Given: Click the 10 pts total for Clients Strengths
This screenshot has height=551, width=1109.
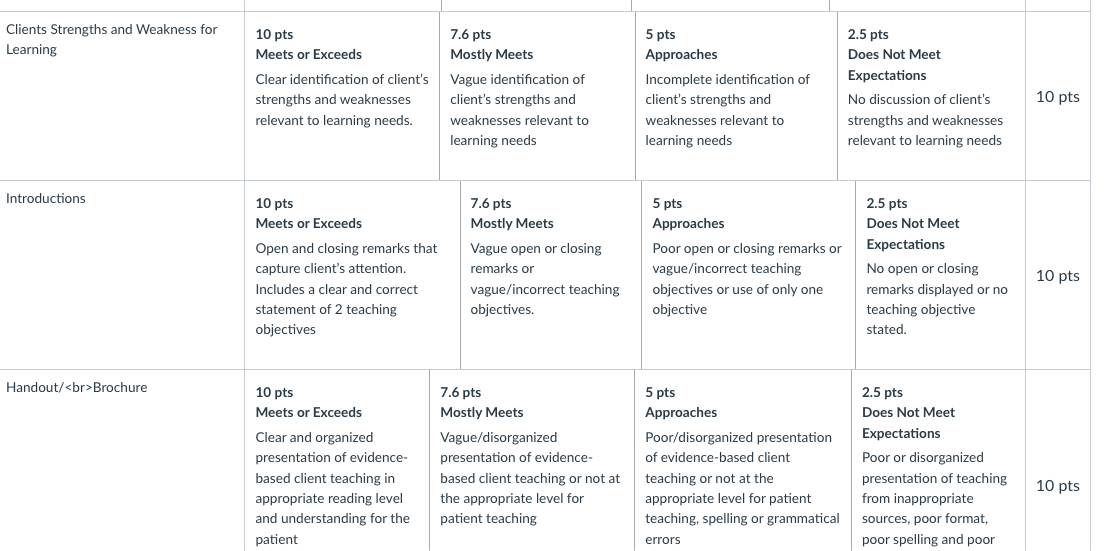Looking at the screenshot, I should (x=1057, y=97).
